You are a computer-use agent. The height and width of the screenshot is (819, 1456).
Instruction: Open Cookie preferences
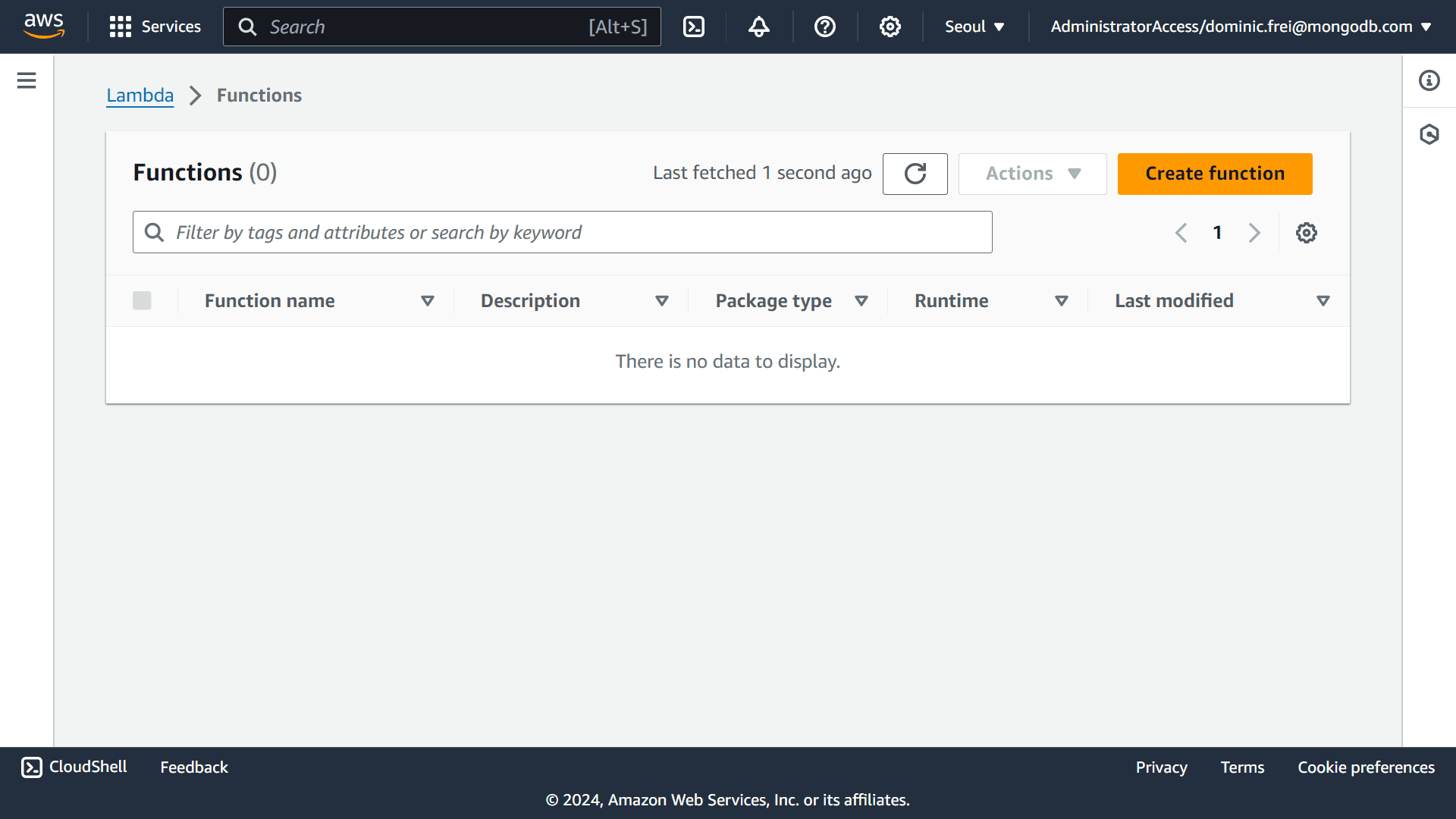(1366, 767)
